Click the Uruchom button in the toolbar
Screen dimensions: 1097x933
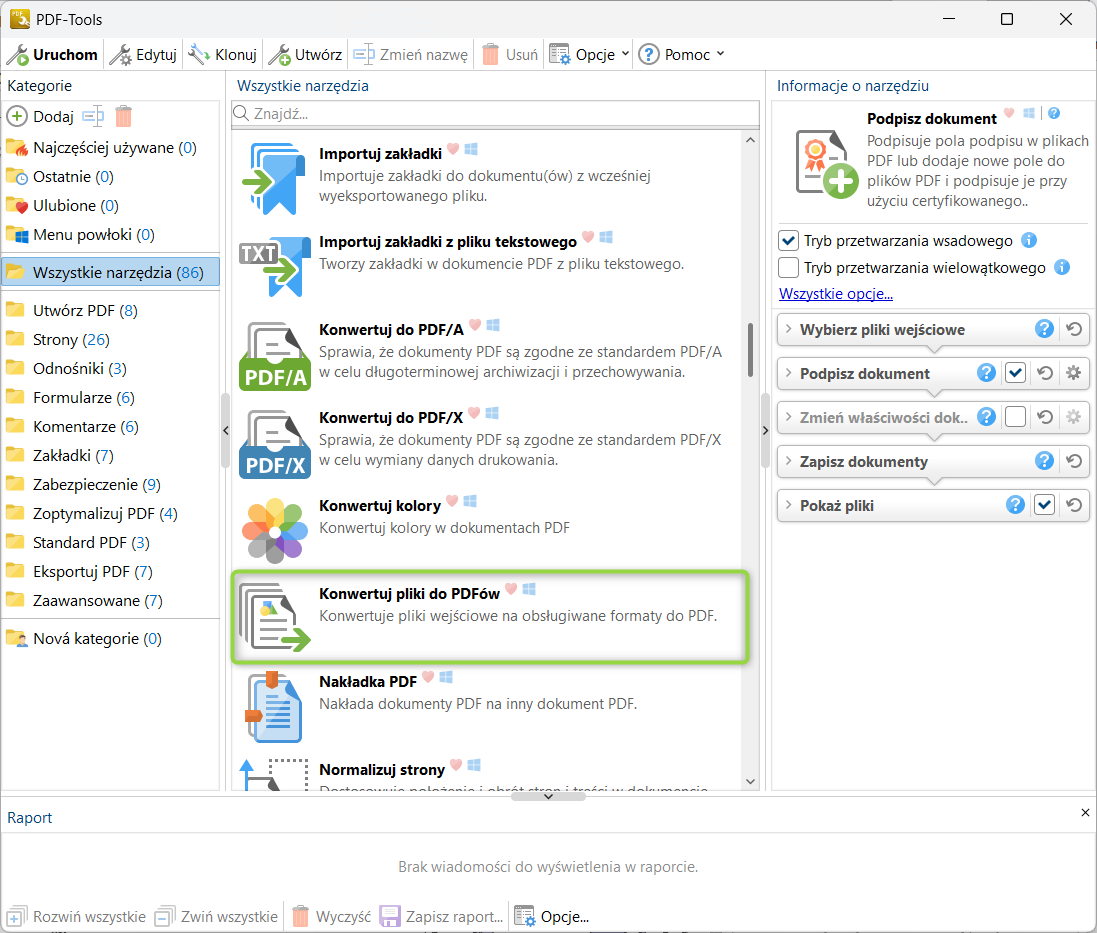pos(53,54)
